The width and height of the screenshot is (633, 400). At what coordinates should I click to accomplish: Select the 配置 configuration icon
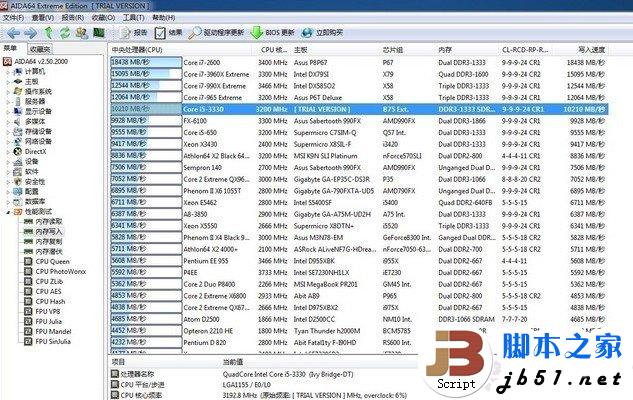point(17,191)
